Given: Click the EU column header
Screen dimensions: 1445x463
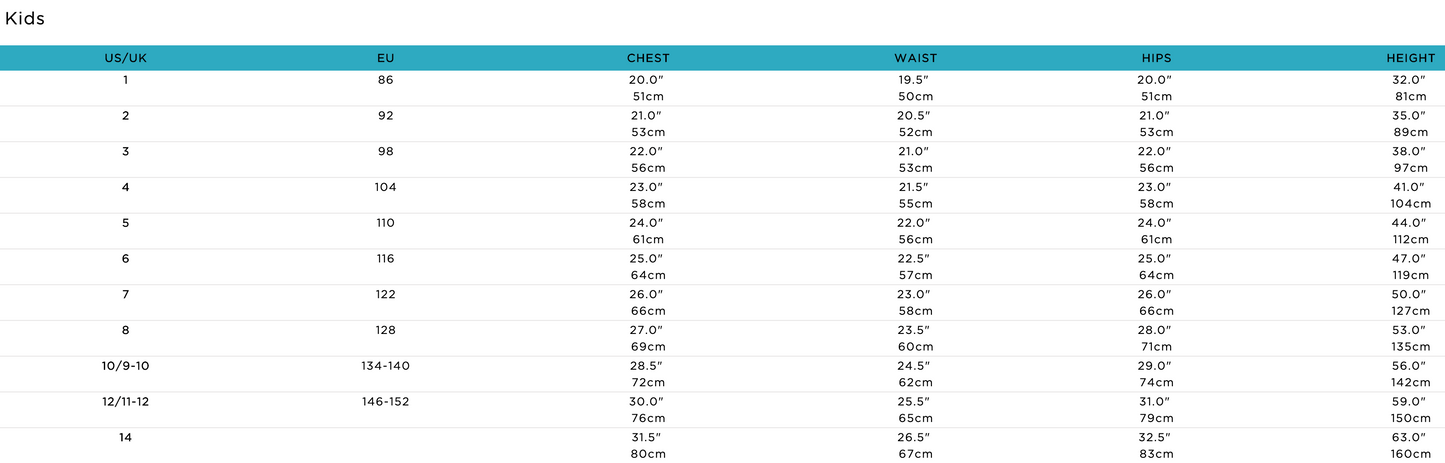Looking at the screenshot, I should click(x=385, y=58).
